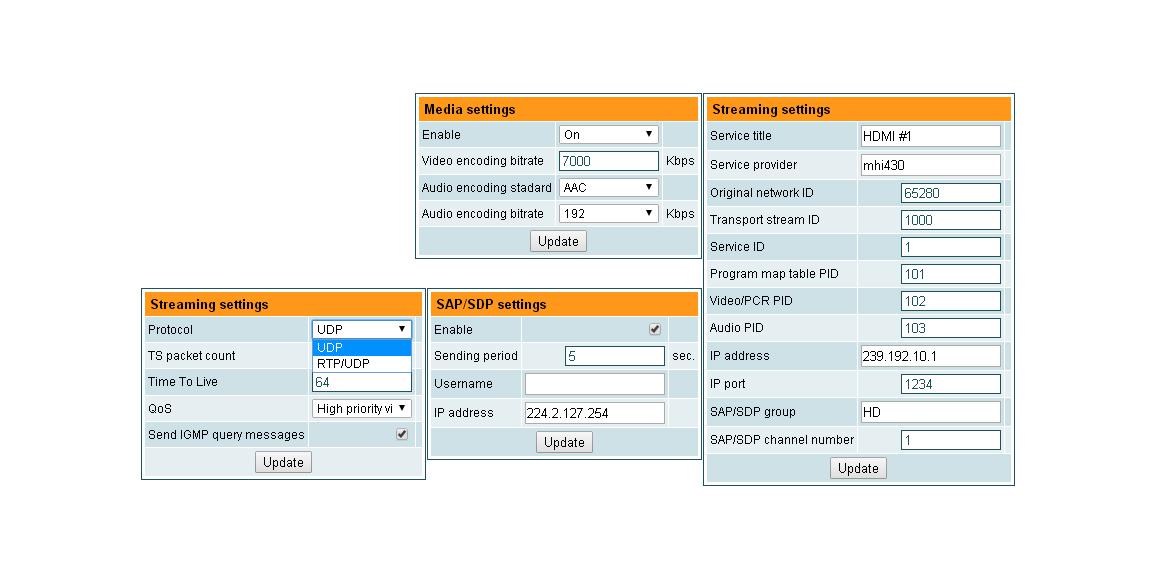
Task: Click Update in right Streaming settings panel
Action: pyautogui.click(x=858, y=468)
